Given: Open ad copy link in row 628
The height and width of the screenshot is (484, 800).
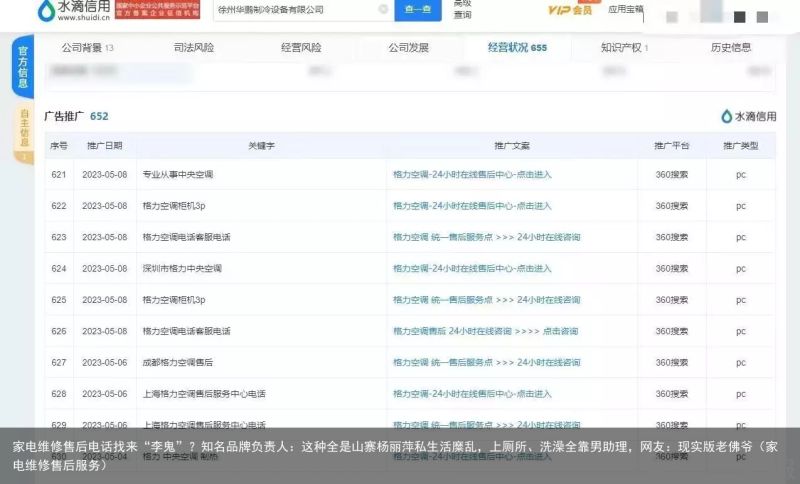Looking at the screenshot, I should pos(472,394).
